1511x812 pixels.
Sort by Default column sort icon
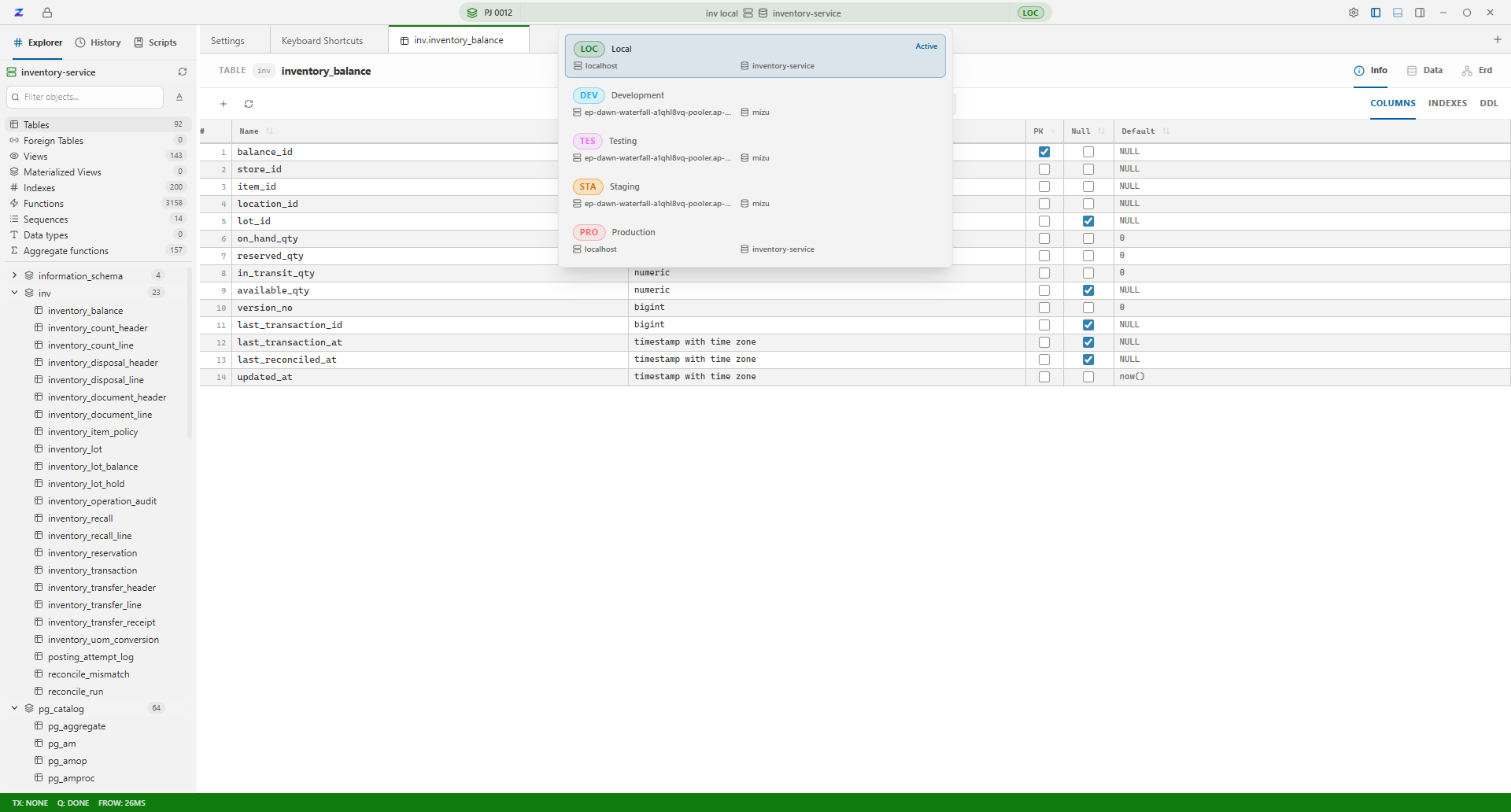1166,131
